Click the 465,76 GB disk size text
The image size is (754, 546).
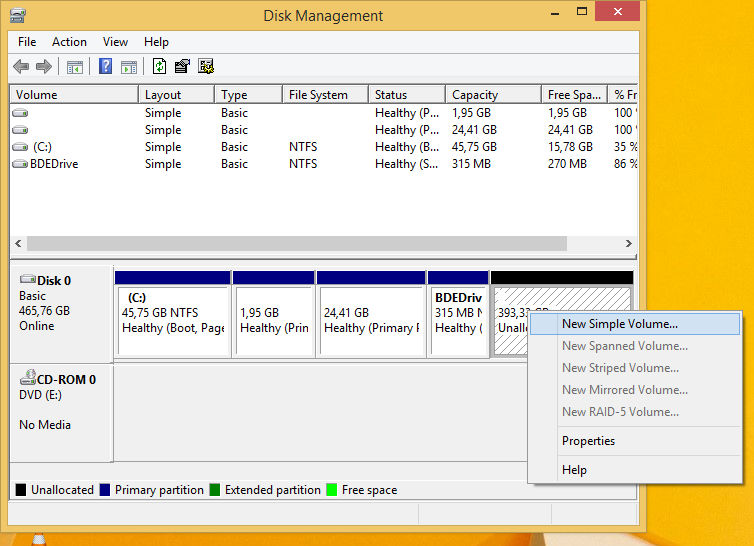coord(44,311)
